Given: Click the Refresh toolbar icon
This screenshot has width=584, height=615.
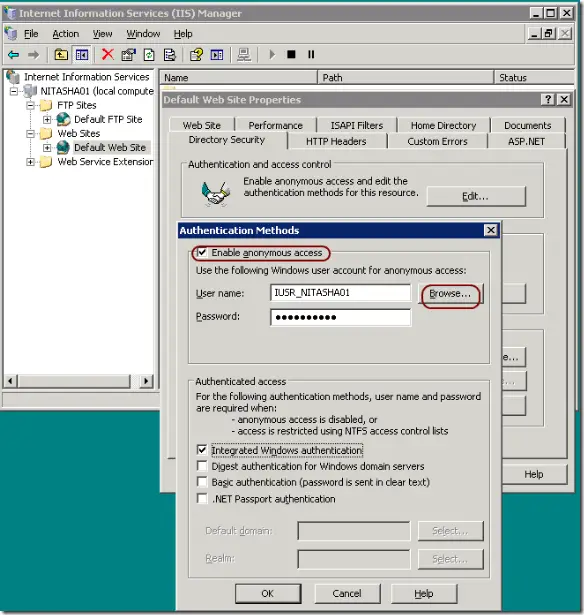Looking at the screenshot, I should [x=149, y=55].
